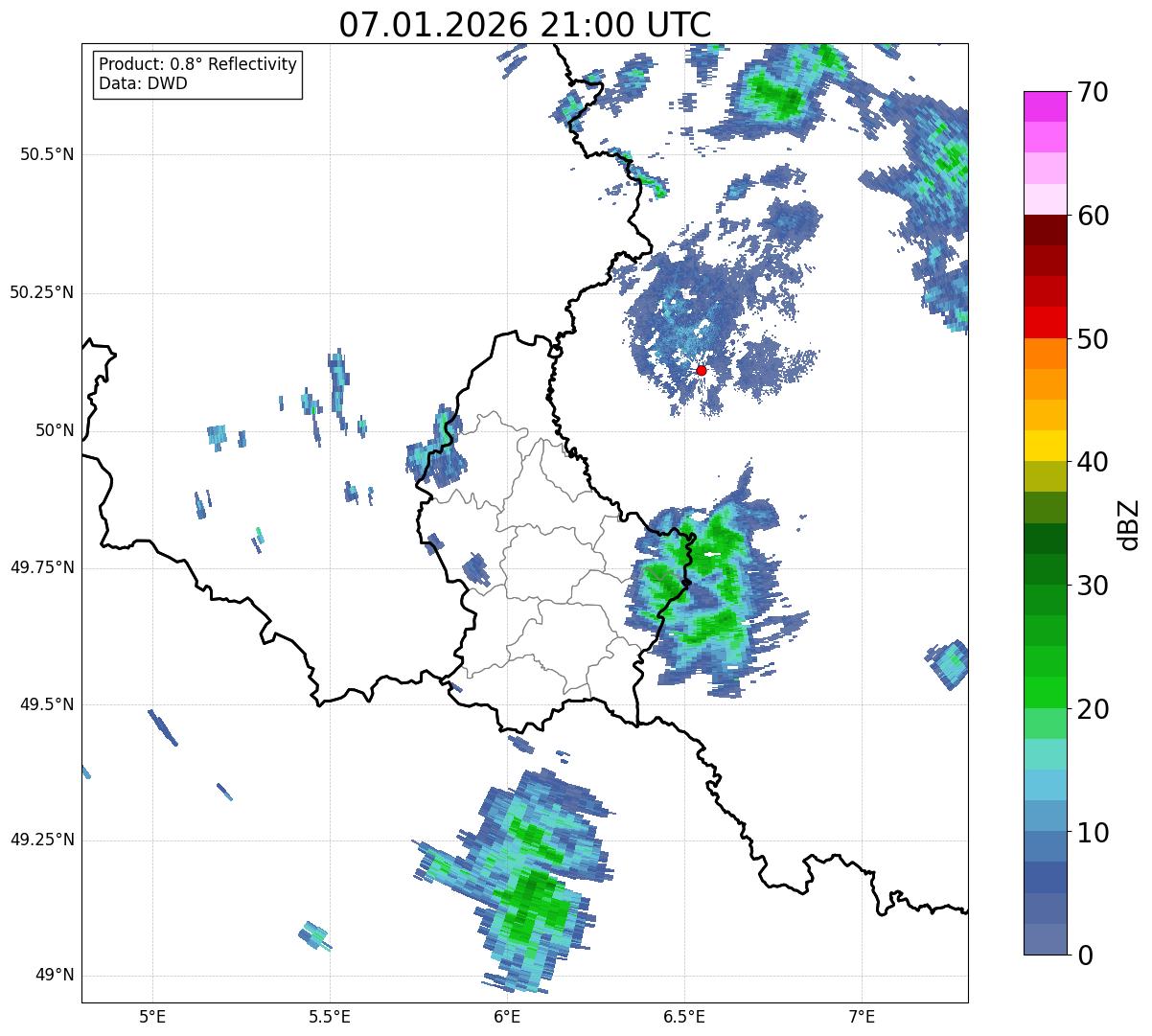Click the dBZ colorbar axis label
Screen dimensions: 1152x1036
click(1129, 523)
